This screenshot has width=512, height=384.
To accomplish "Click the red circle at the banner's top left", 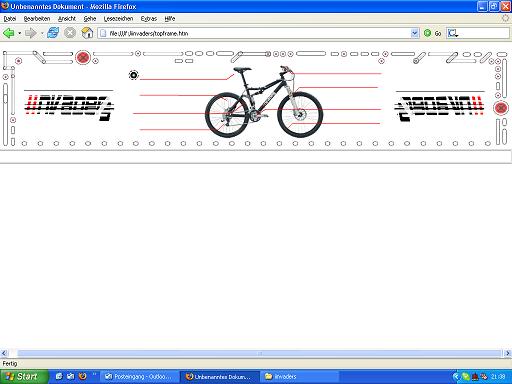I will pyautogui.click(x=83, y=57).
